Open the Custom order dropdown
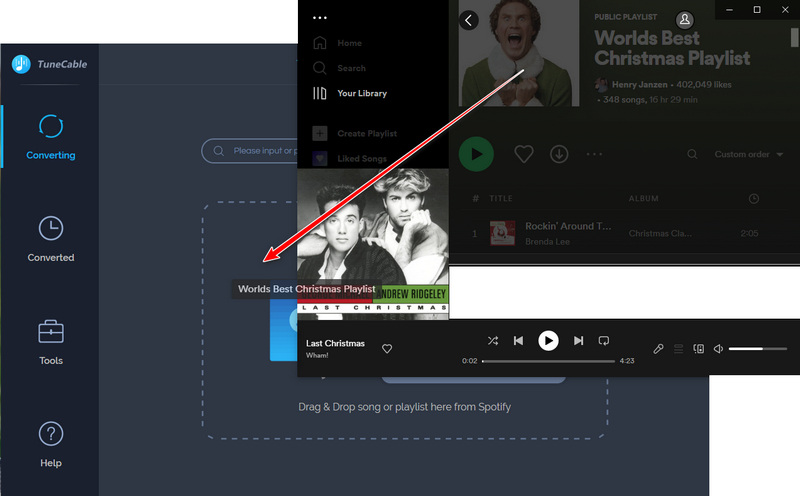Image resolution: width=800 pixels, height=496 pixels. tap(748, 154)
